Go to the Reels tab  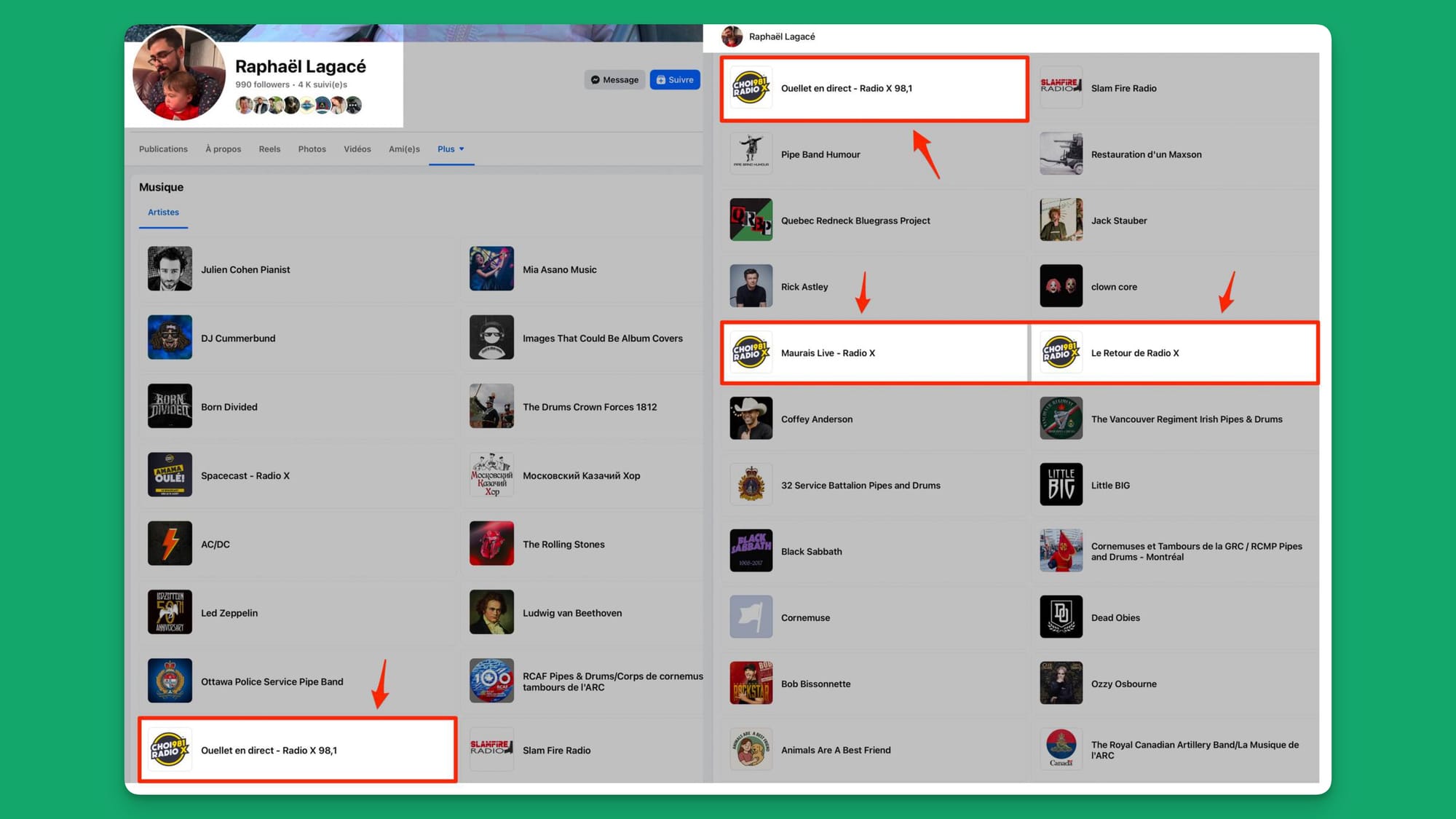[269, 149]
